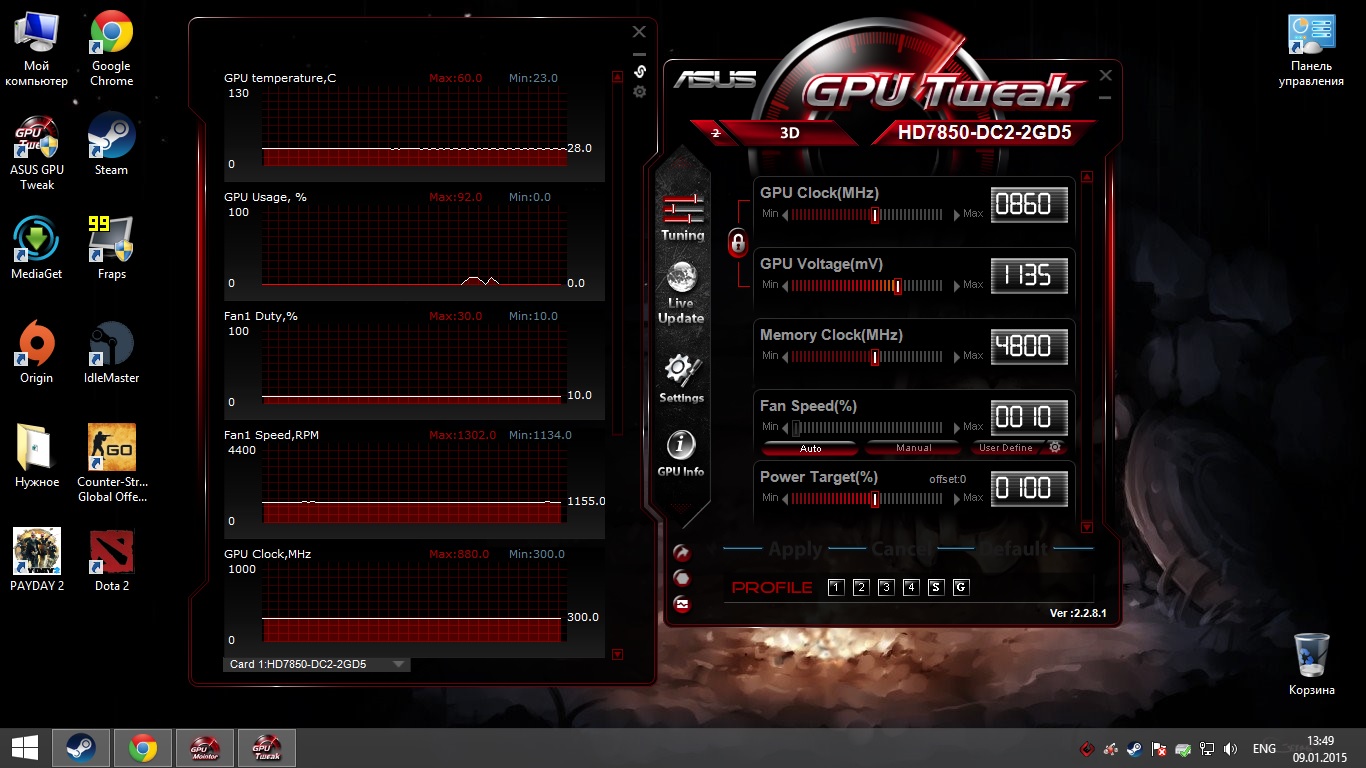Load profile 2

click(861, 587)
